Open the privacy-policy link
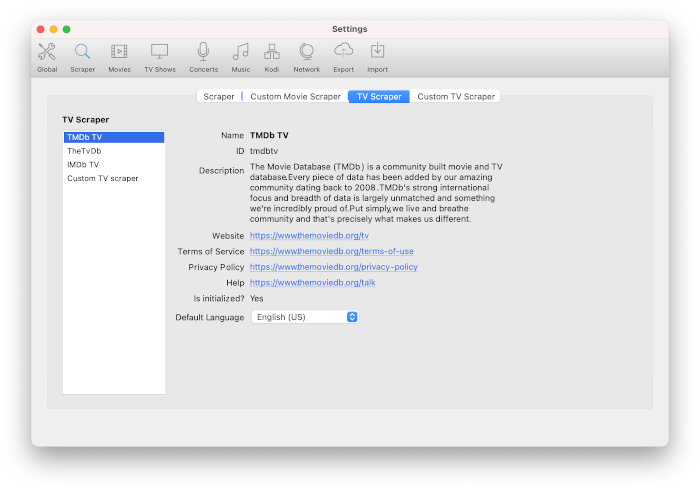 (x=333, y=267)
